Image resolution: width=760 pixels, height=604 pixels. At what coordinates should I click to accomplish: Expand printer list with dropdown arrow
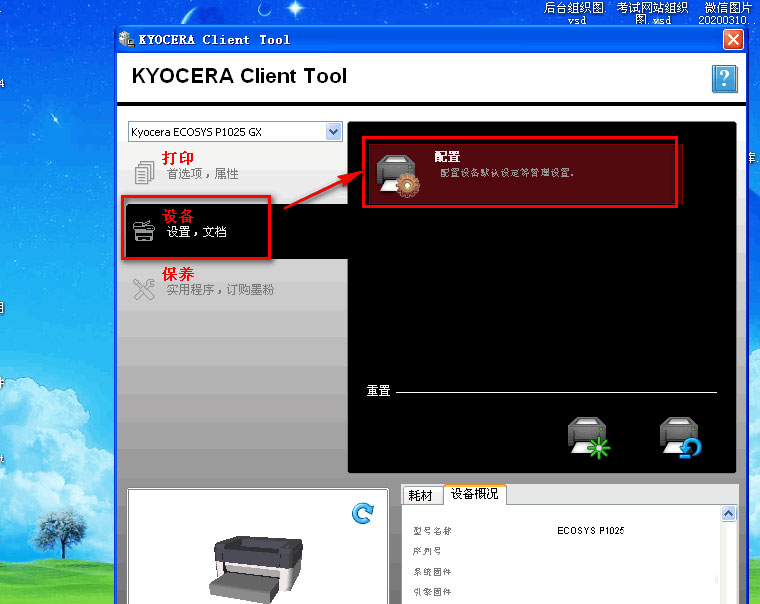click(333, 131)
